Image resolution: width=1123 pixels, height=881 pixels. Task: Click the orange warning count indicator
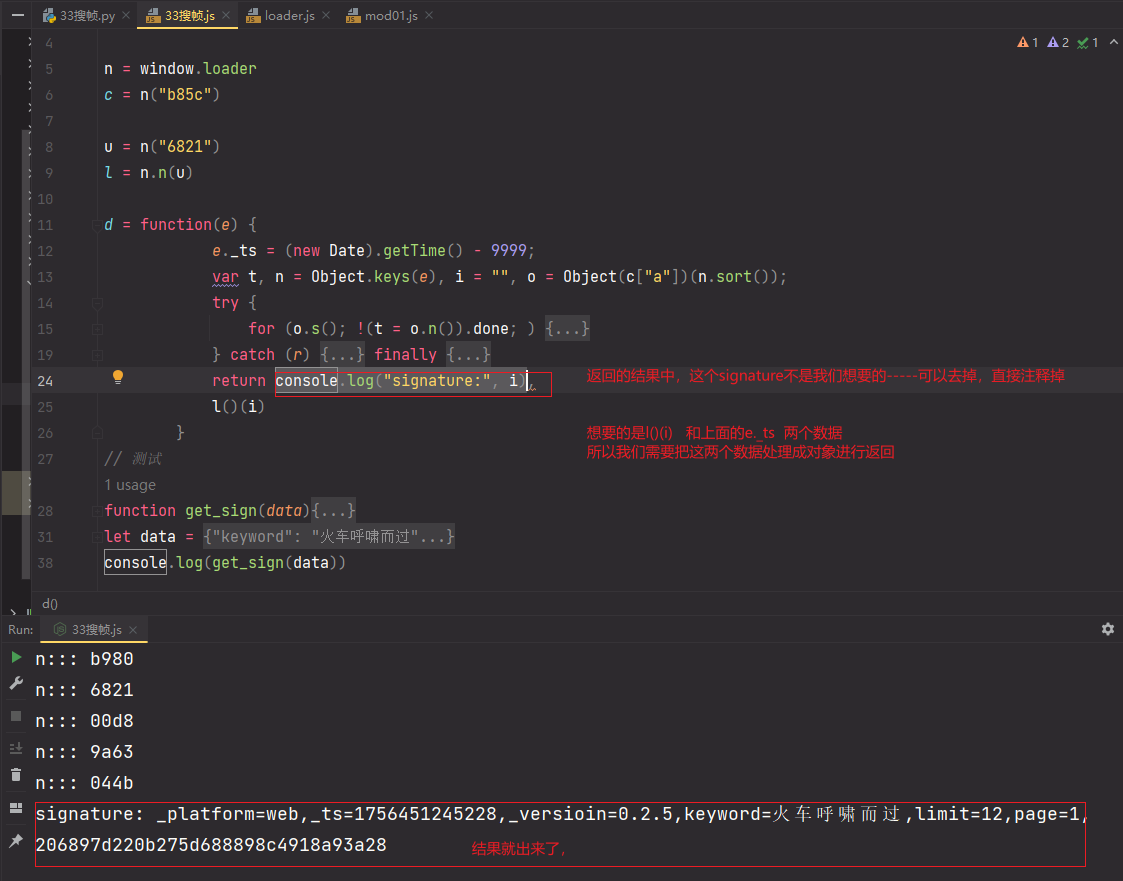click(1028, 42)
